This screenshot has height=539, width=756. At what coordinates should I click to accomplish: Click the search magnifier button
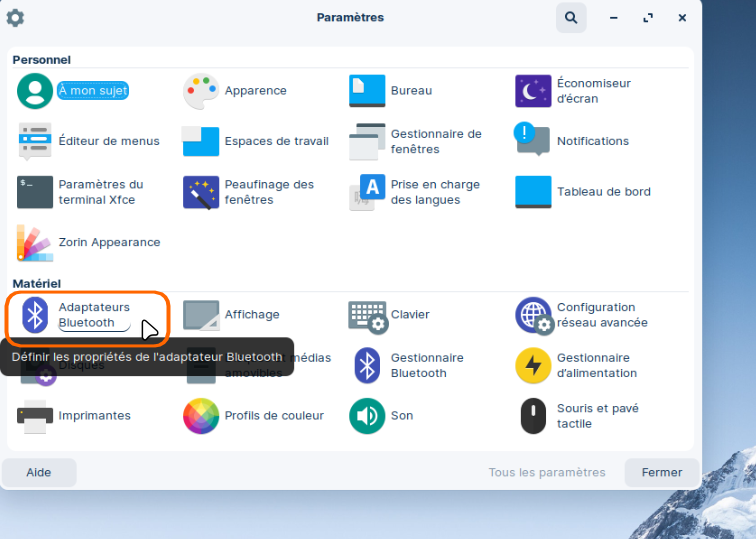pos(571,18)
